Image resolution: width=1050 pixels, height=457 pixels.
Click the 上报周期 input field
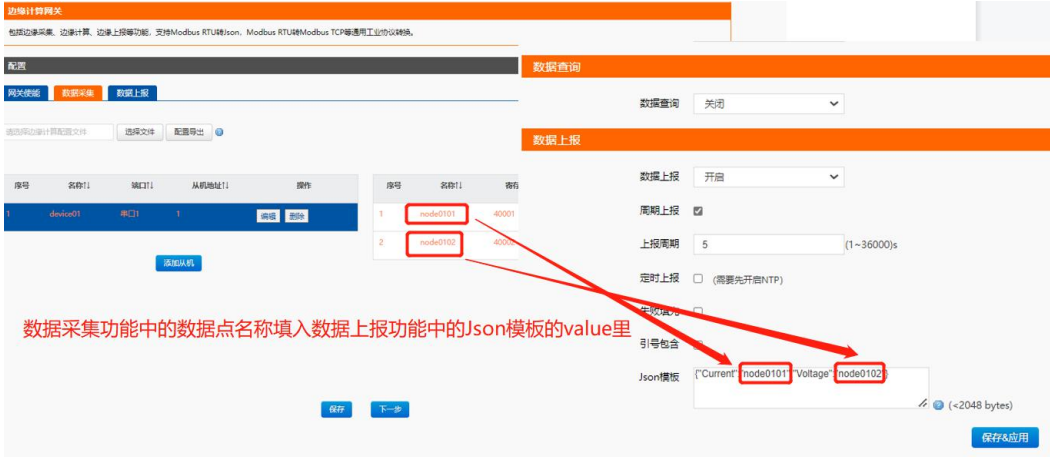[769, 245]
